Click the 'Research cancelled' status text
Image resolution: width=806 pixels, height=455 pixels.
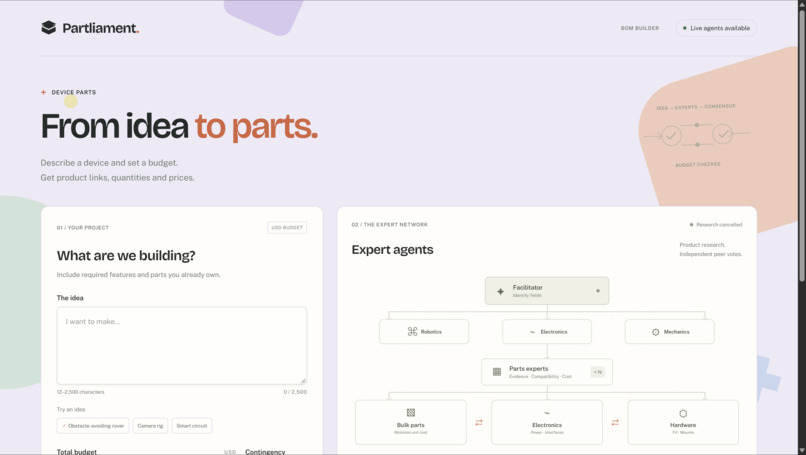pos(719,225)
